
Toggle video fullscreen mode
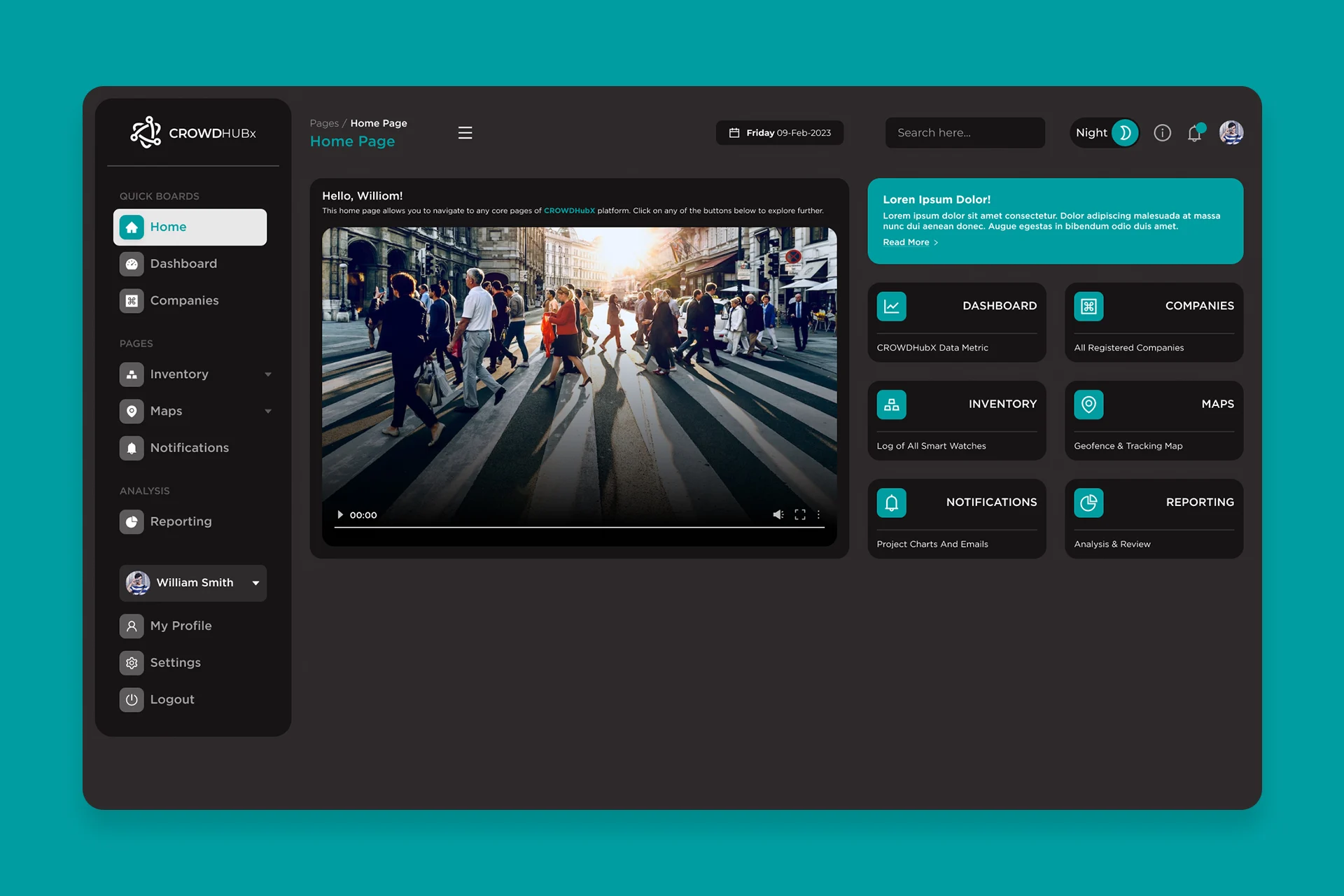click(x=799, y=514)
